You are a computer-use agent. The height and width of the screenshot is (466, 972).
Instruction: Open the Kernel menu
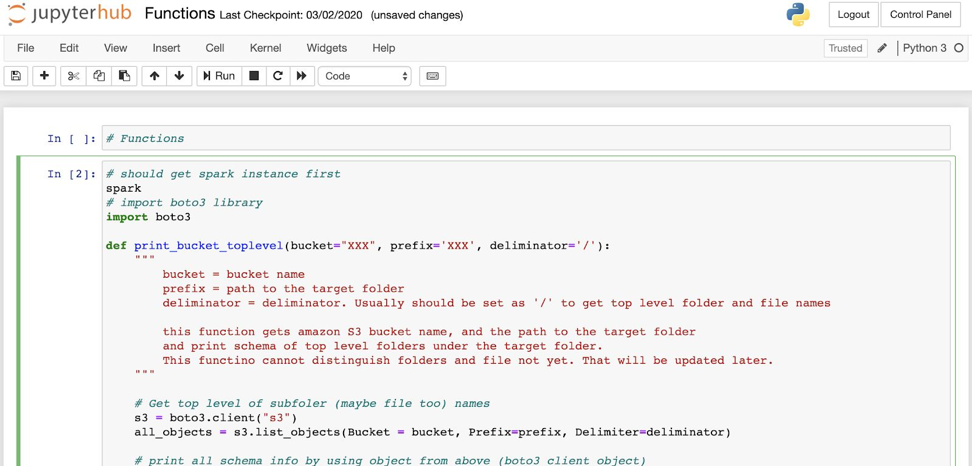pos(265,48)
